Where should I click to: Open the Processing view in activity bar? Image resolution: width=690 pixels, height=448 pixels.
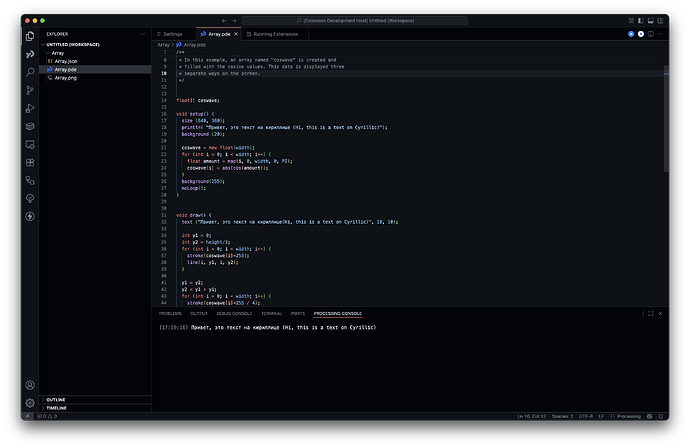[31, 53]
